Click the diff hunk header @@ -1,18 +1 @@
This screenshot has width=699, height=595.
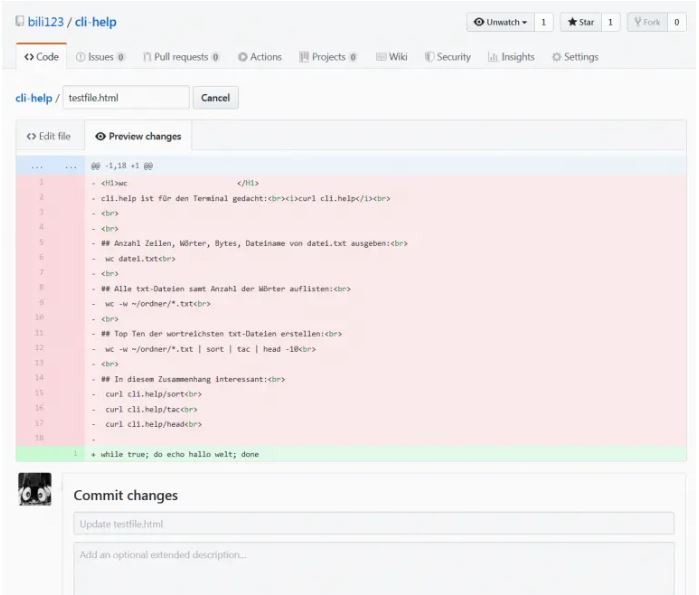[122, 166]
